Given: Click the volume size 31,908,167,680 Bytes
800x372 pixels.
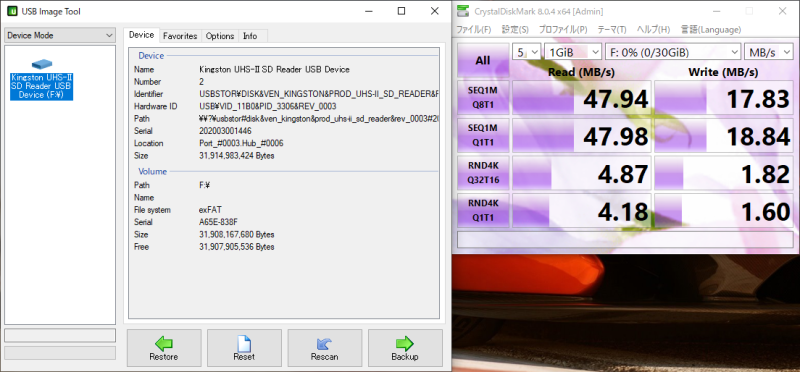Looking at the screenshot, I should (x=237, y=235).
